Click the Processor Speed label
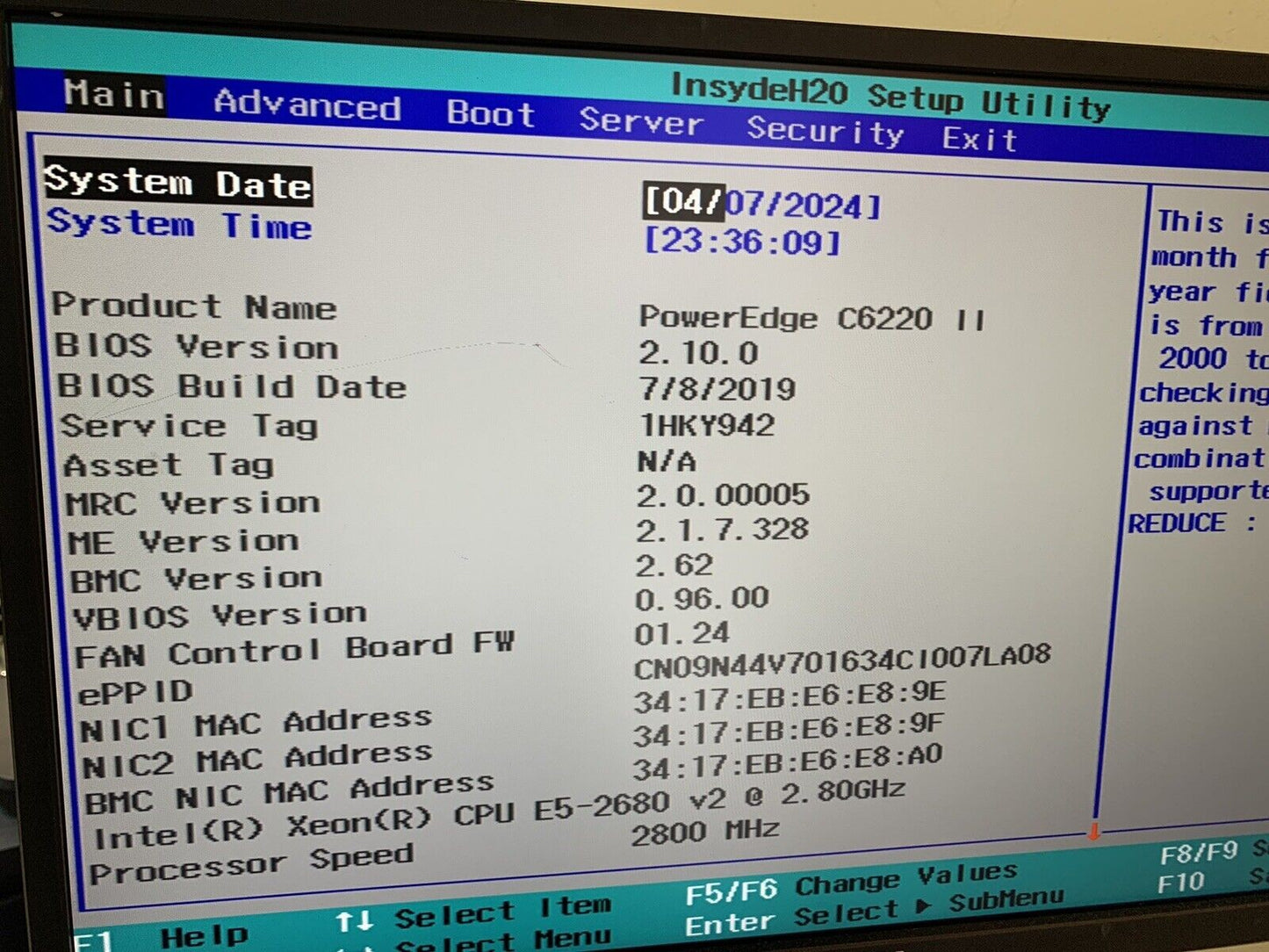This screenshot has width=1269, height=952. 251,863
